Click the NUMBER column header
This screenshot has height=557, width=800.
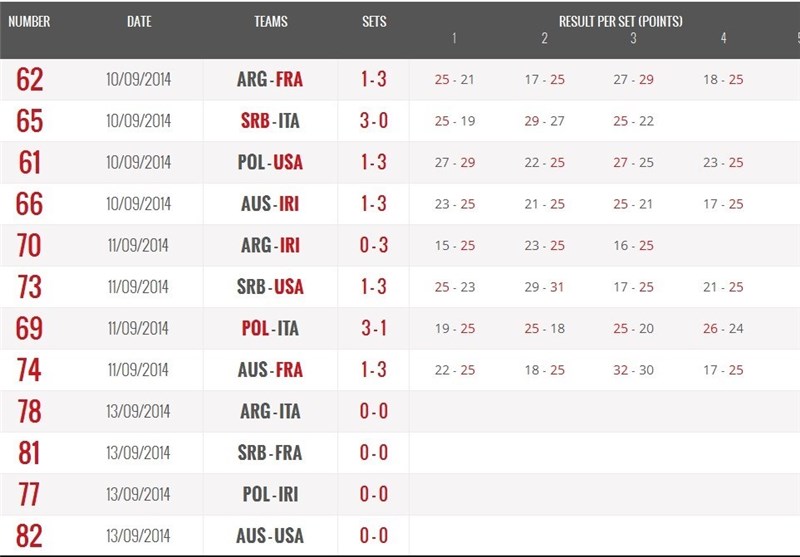click(29, 21)
